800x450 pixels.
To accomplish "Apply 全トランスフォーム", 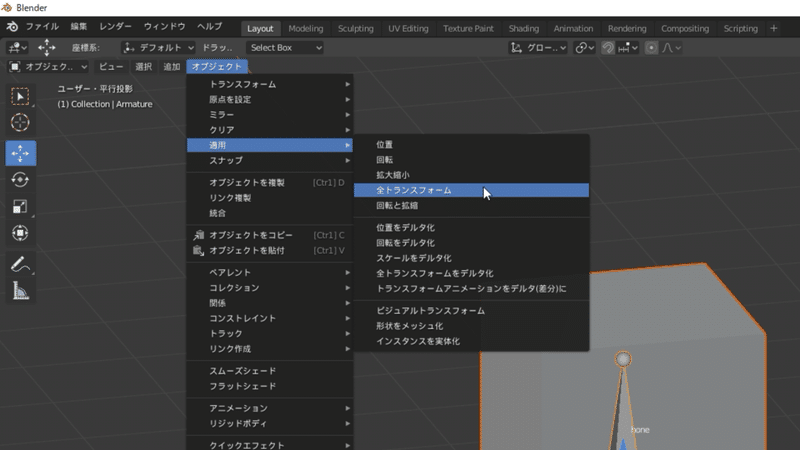I will (471, 190).
